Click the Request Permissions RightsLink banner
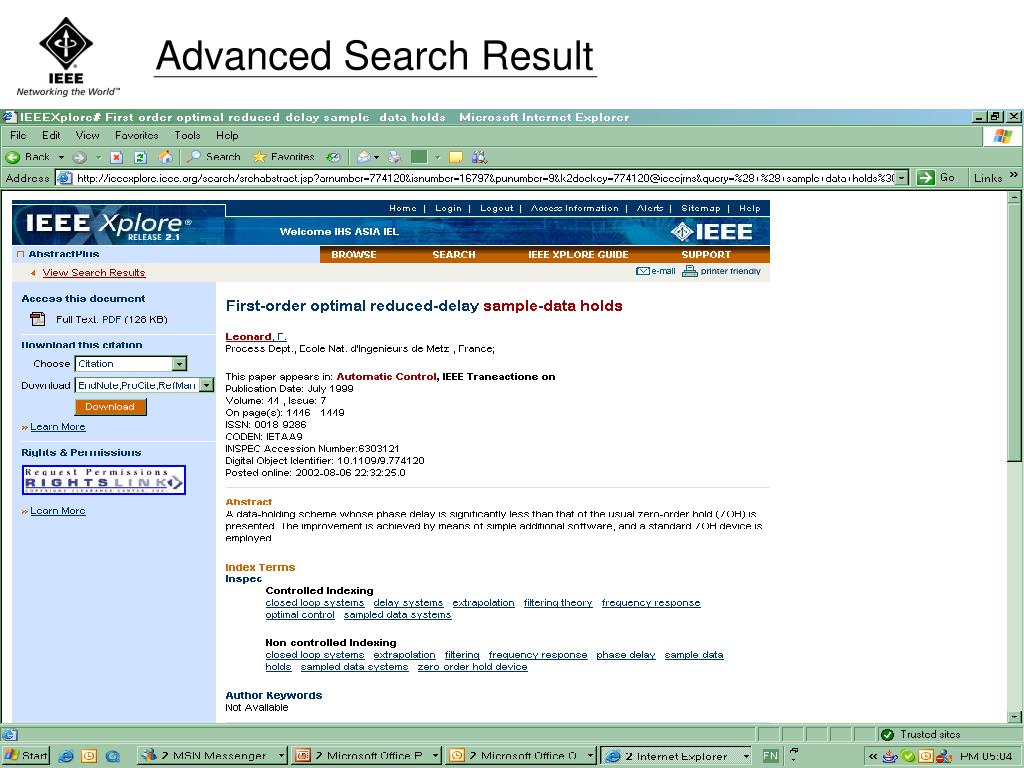This screenshot has width=1024, height=768. point(104,480)
